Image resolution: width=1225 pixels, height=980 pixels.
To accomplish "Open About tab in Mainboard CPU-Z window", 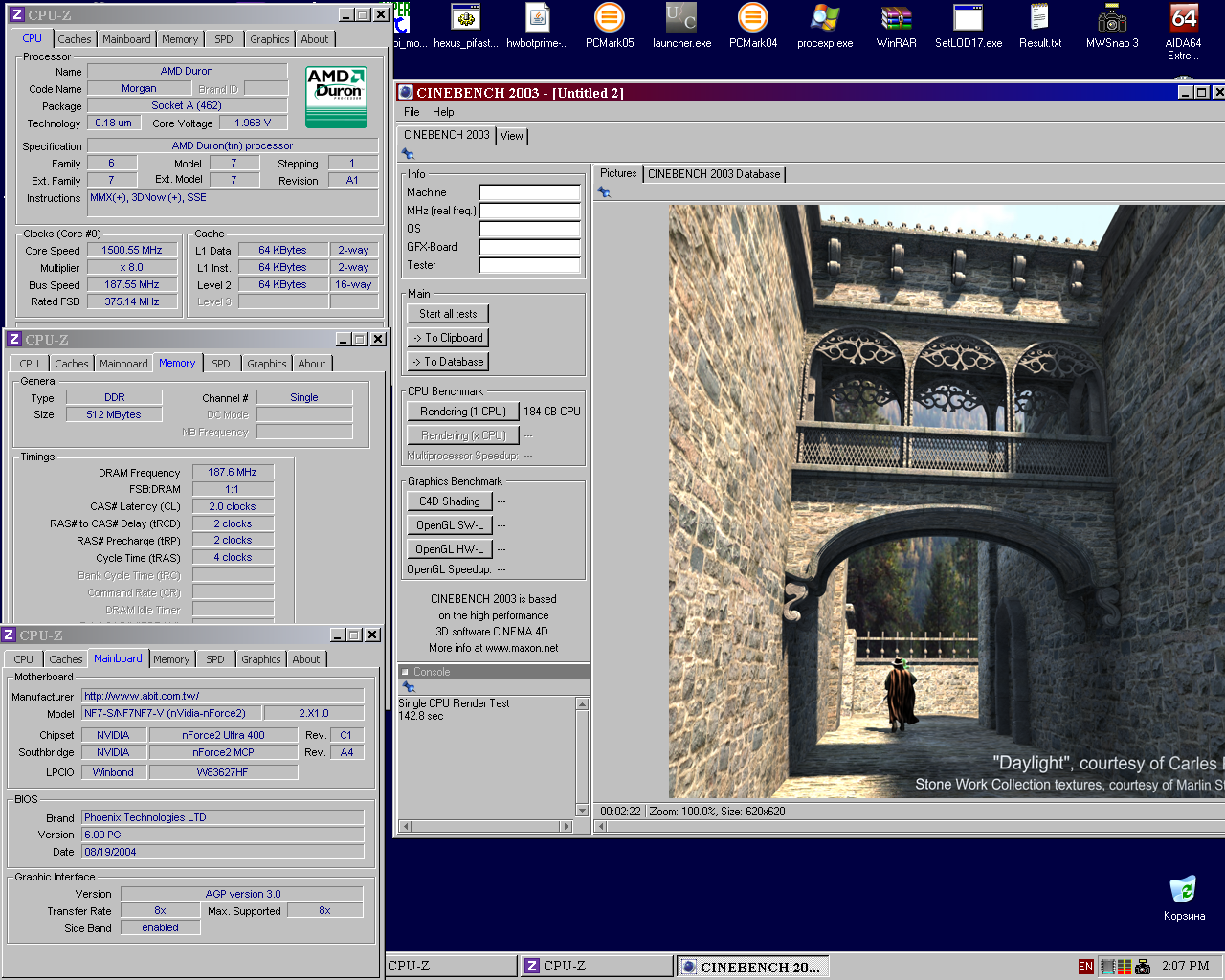I will pyautogui.click(x=306, y=659).
